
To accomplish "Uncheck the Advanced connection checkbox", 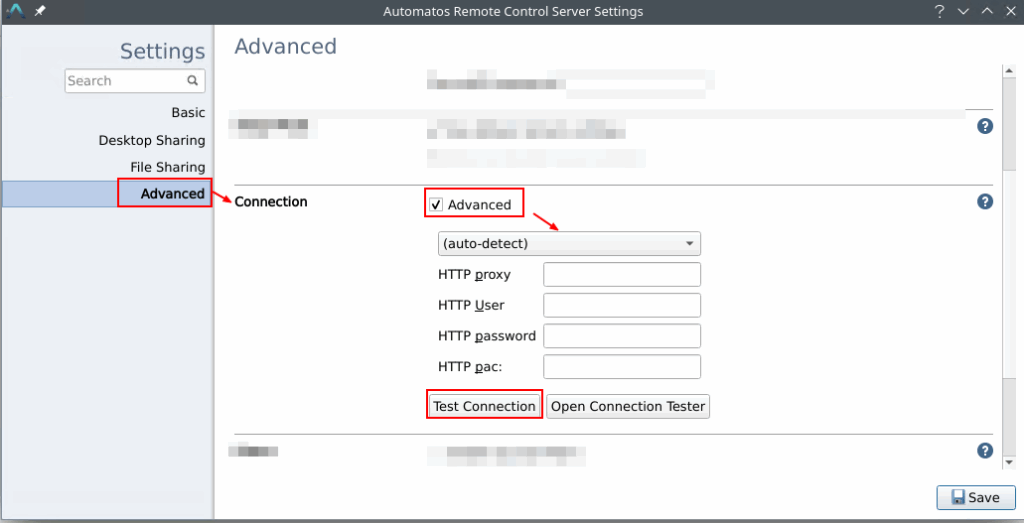I will (436, 205).
